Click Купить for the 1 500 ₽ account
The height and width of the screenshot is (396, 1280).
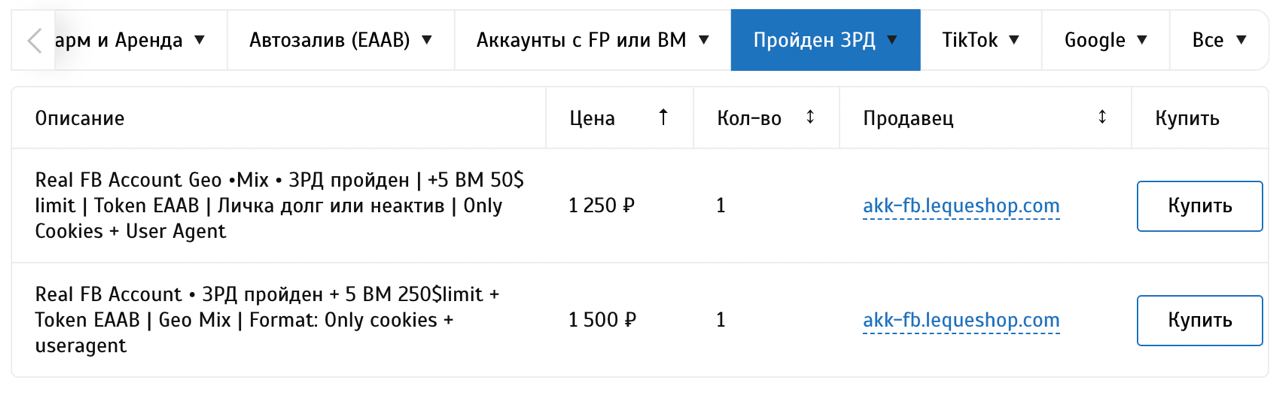[x=1200, y=320]
